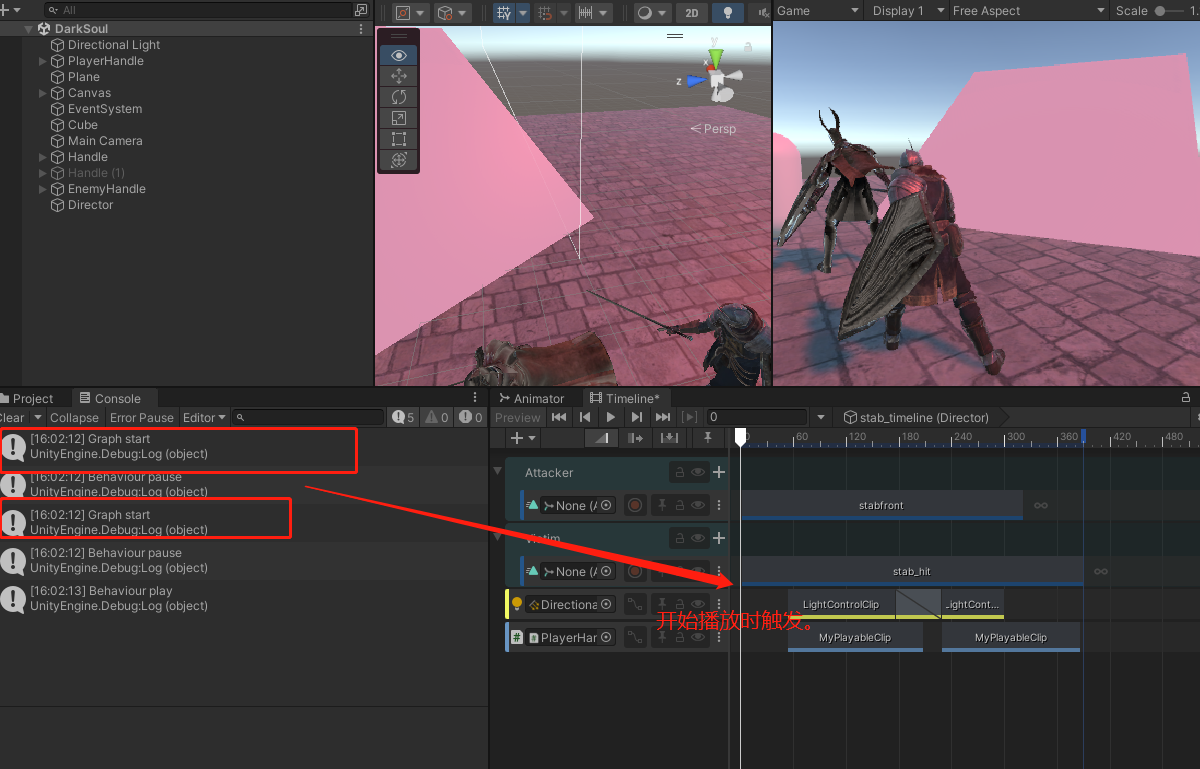Lock the PlayerHandle playable track
The height and width of the screenshot is (769, 1200).
click(679, 637)
